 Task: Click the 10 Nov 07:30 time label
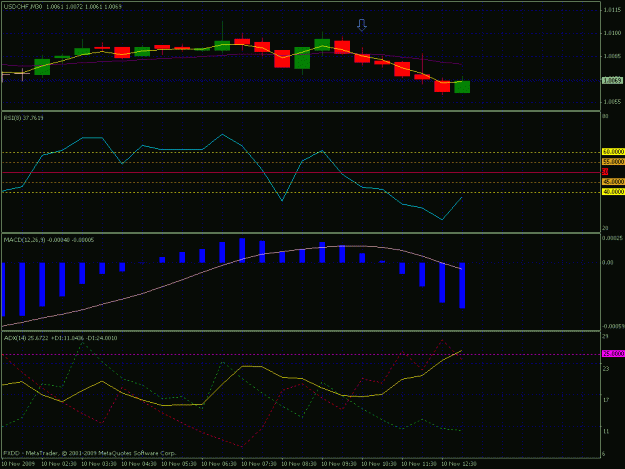tap(259, 464)
